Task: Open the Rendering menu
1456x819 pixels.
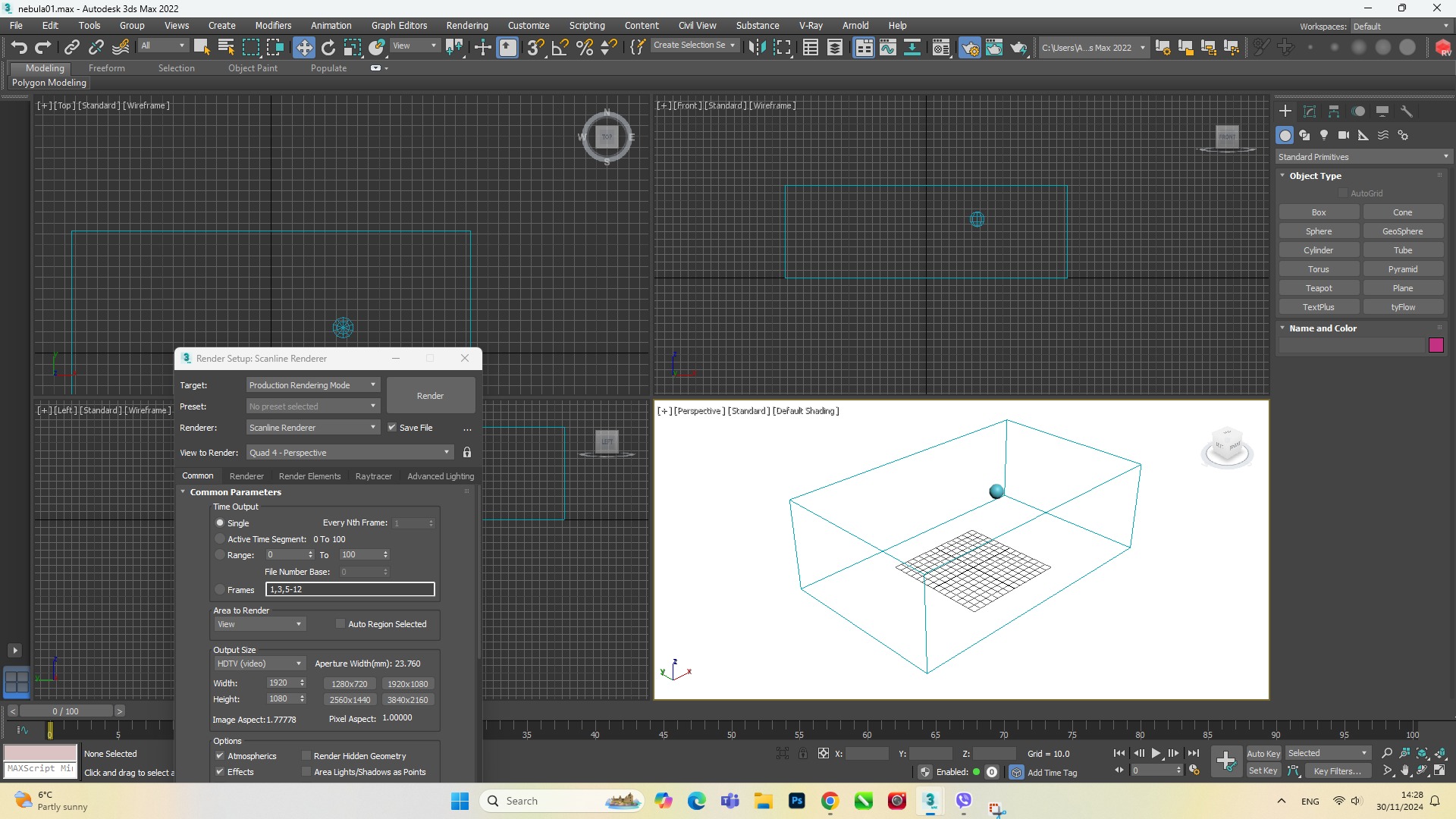Action: pos(466,25)
